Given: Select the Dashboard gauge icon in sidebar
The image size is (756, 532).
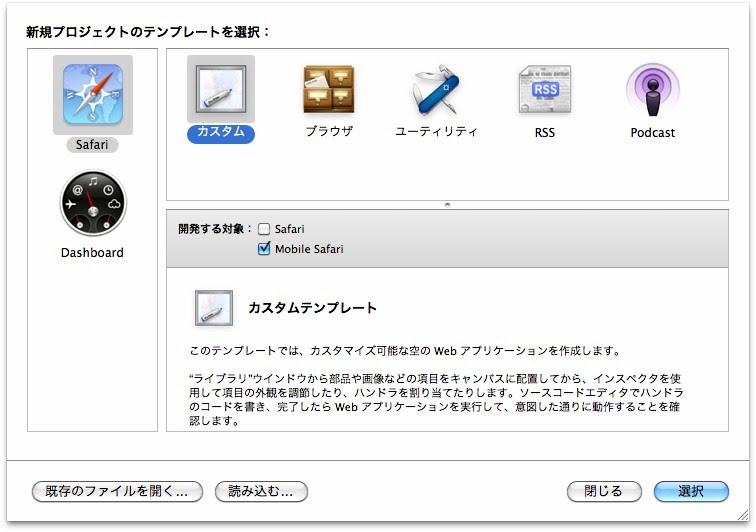Looking at the screenshot, I should pos(92,203).
